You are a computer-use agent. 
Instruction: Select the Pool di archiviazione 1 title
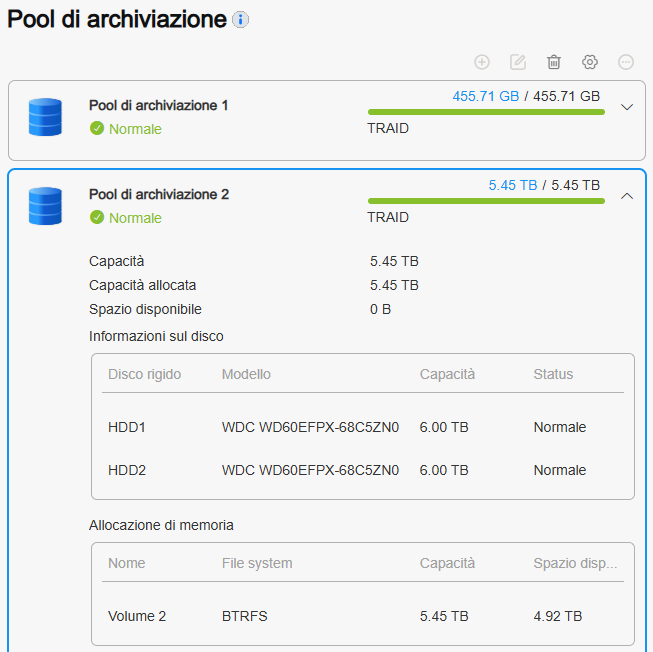[159, 106]
